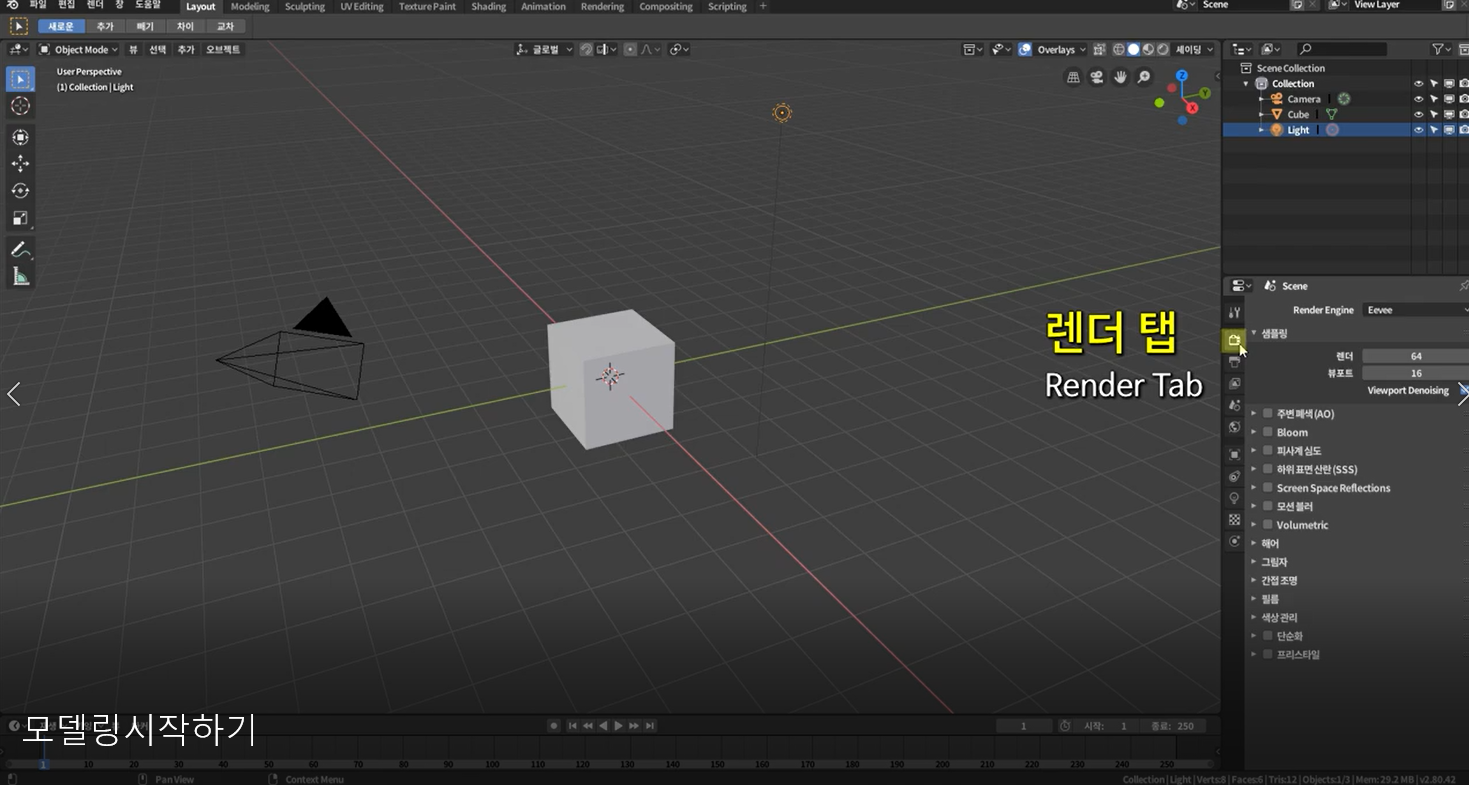Viewport: 1469px width, 785px height.
Task: Open the World properties tab (globe icon)
Action: (1234, 427)
